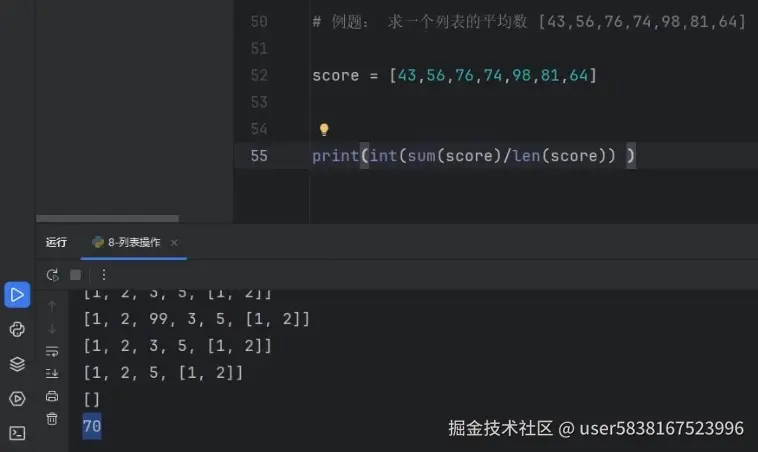
Task: Open more run options menu
Action: 103,275
